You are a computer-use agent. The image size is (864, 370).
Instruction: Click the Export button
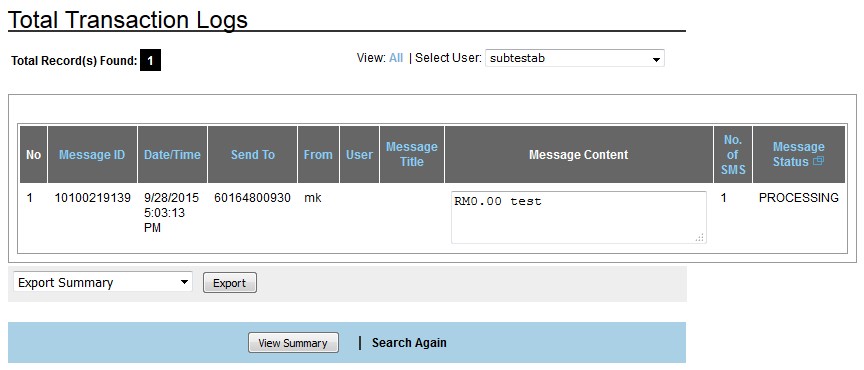(x=230, y=283)
